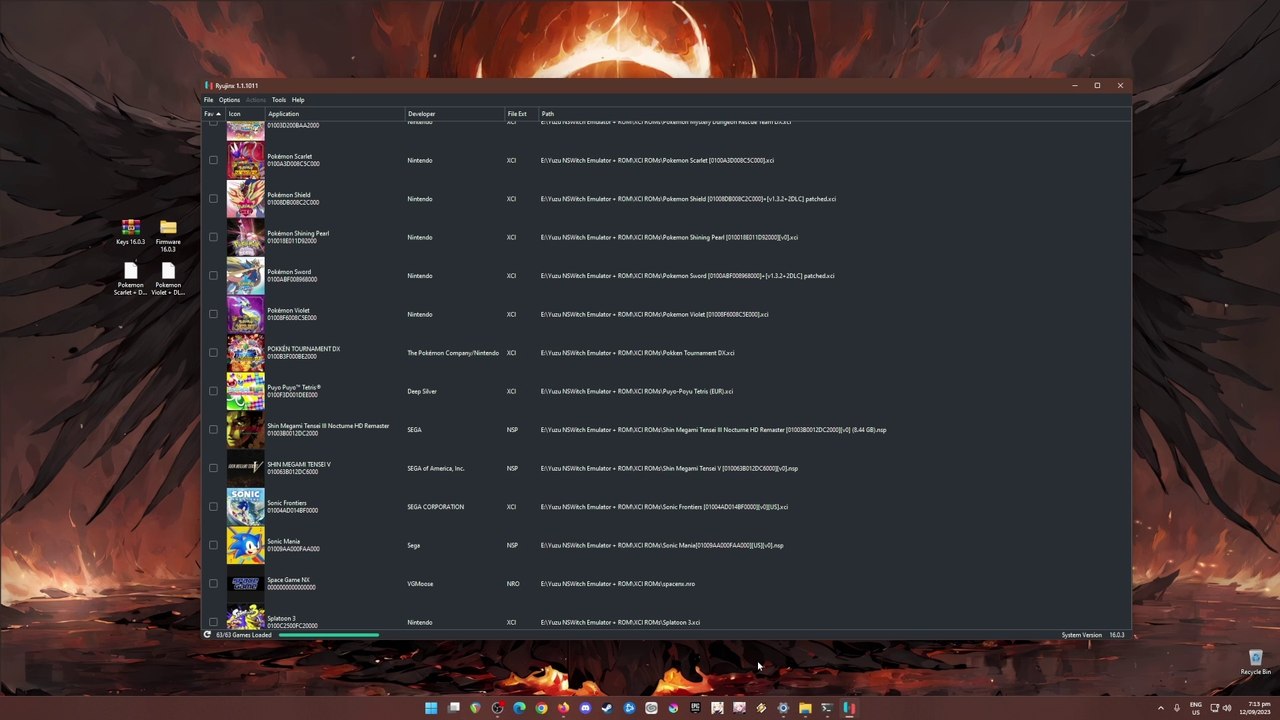Select the Space Game NX icon
Image resolution: width=1280 pixels, height=720 pixels.
point(245,584)
